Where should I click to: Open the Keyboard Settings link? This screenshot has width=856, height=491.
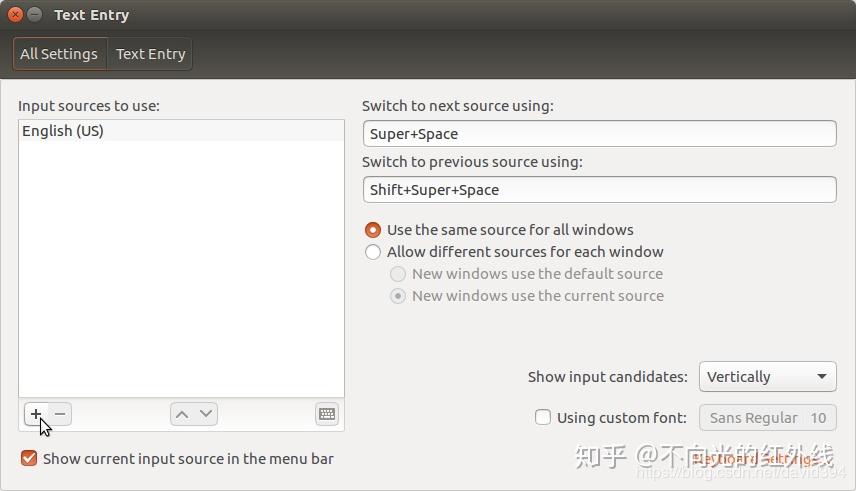(x=751, y=459)
